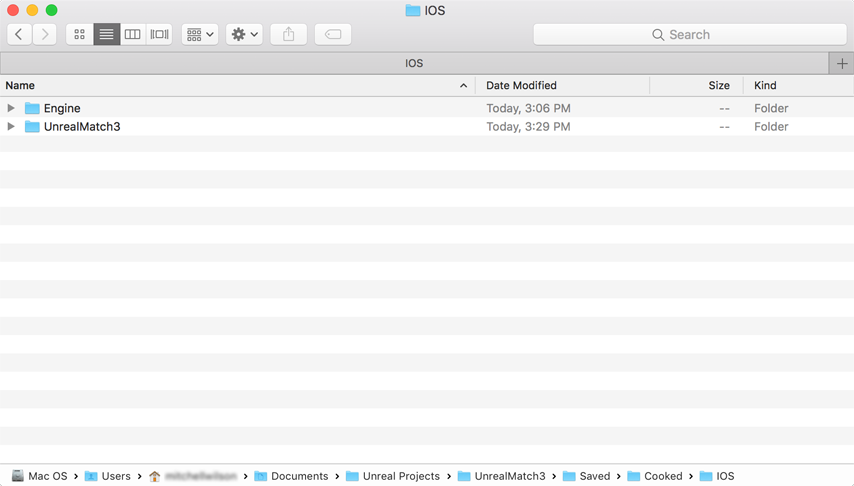
Task: Open the gear action menu
Action: [x=245, y=34]
